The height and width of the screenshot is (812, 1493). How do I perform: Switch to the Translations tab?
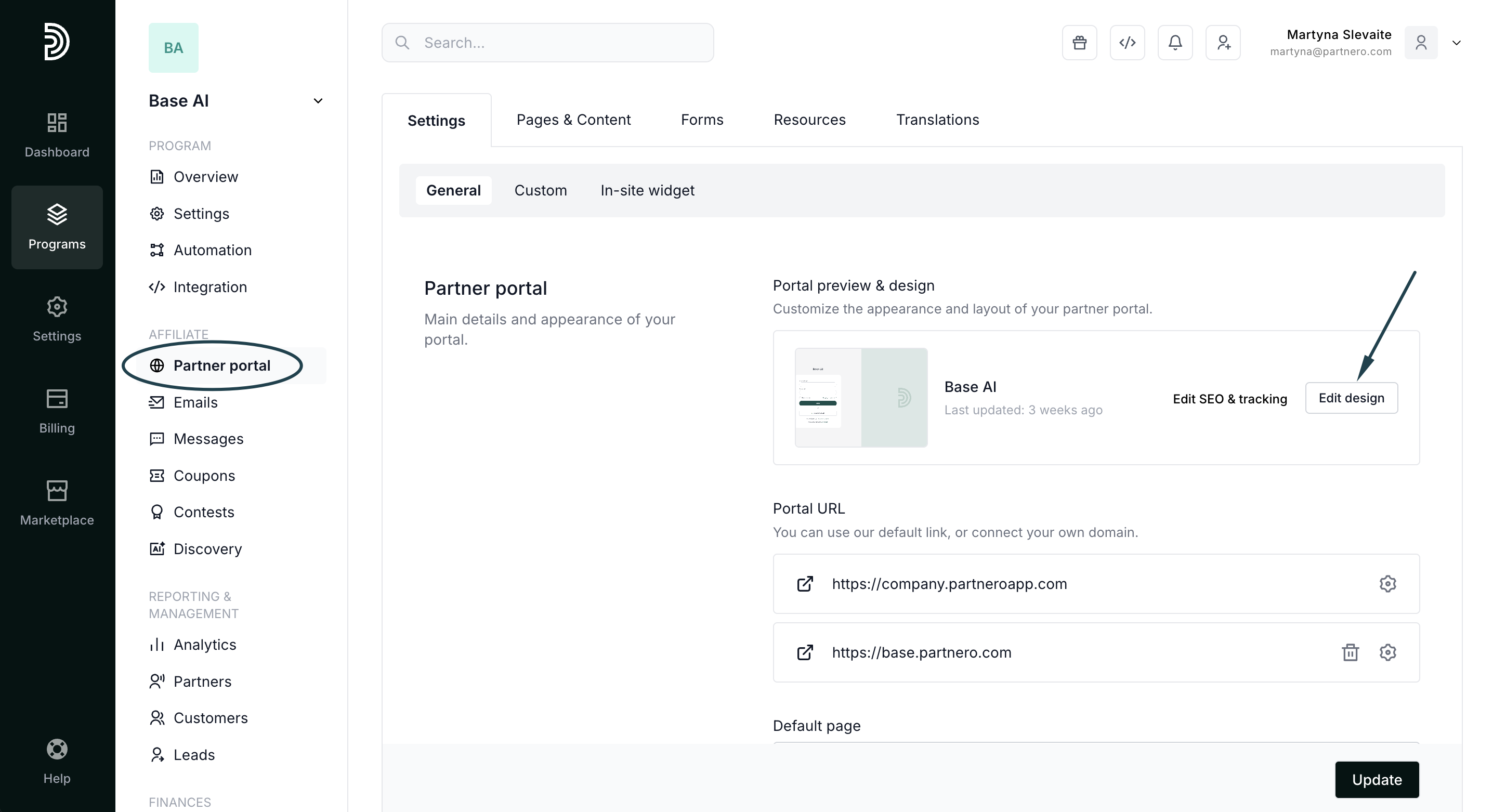coord(937,120)
